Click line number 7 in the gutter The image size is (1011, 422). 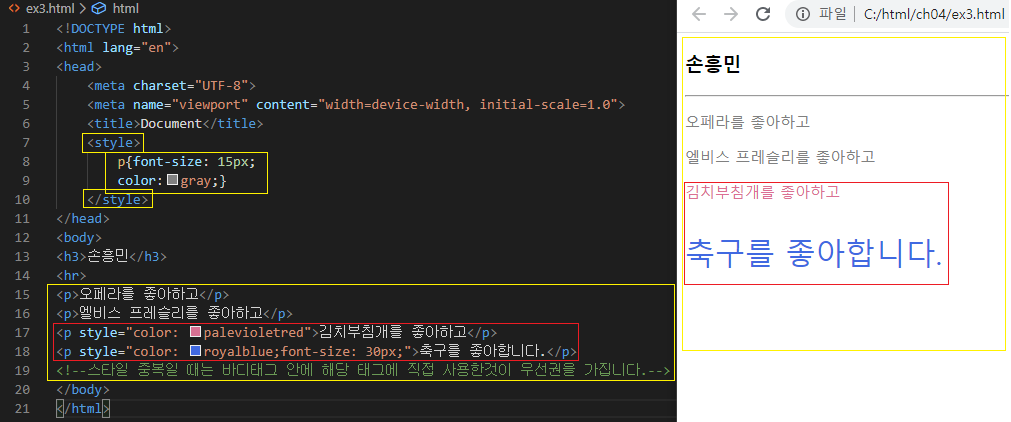point(25,142)
